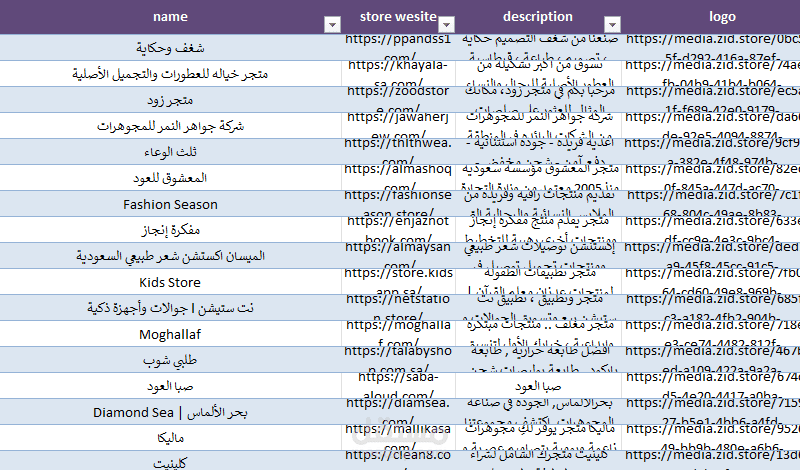Viewport: 800px width, 470px height.
Task: Open the saba-aloud website link
Action: point(398,386)
